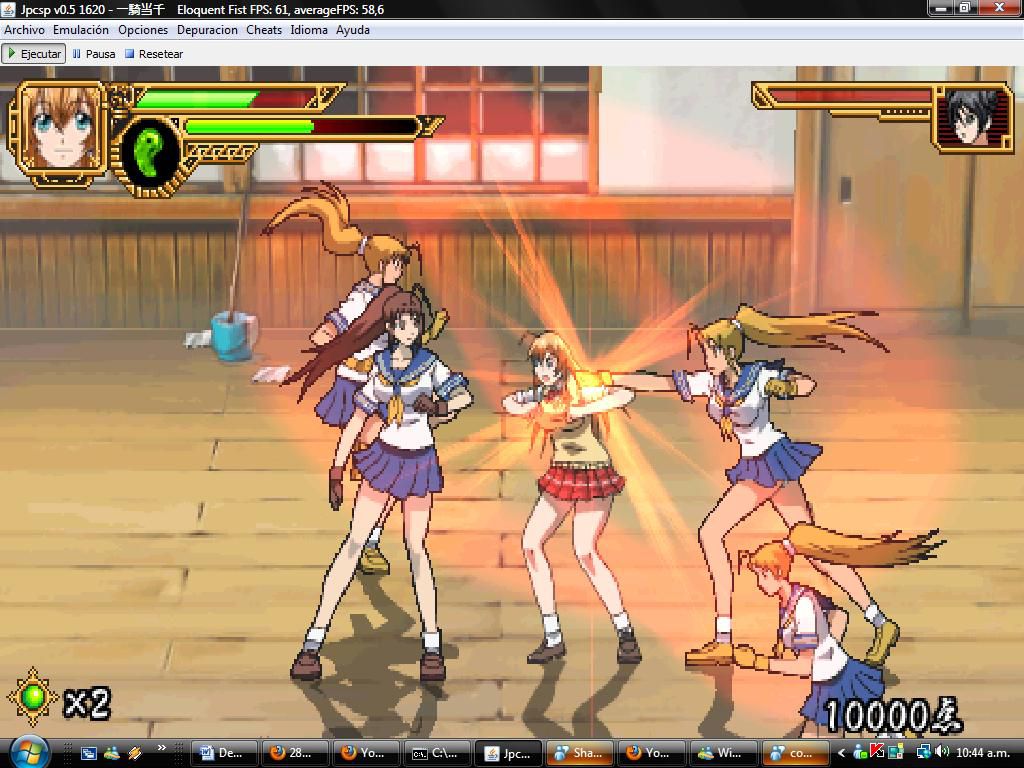Click the green gem lives icon
1024x768 pixels.
click(33, 697)
